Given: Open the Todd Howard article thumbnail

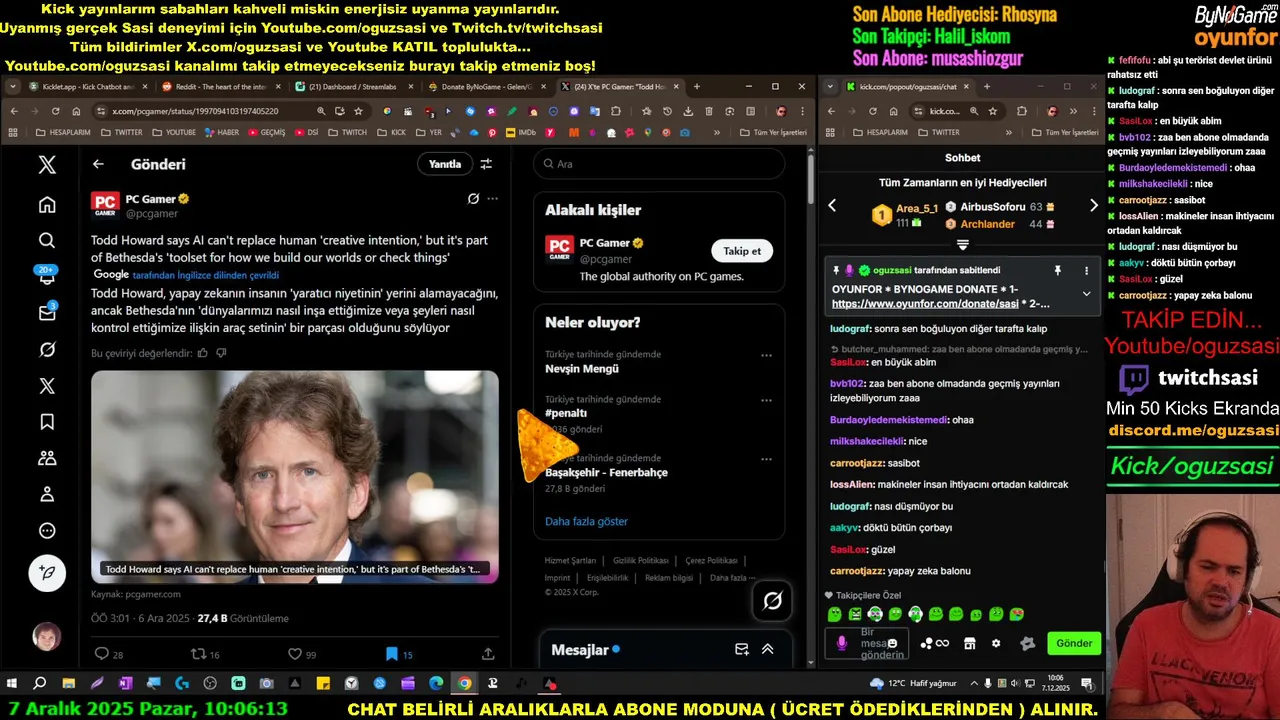Looking at the screenshot, I should click(x=295, y=477).
